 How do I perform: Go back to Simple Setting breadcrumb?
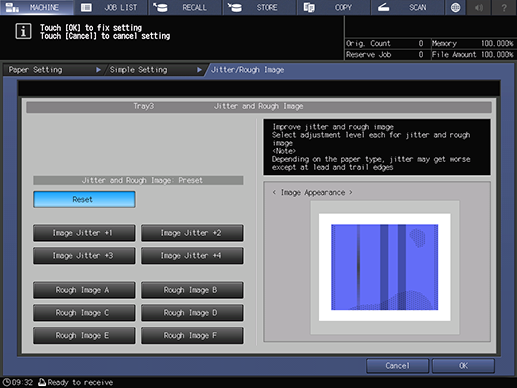tap(155, 70)
